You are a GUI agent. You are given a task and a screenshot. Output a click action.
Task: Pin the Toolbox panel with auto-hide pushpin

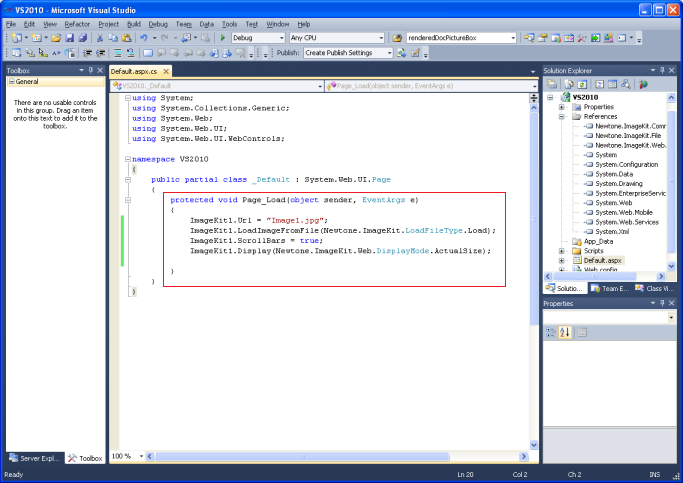point(91,70)
